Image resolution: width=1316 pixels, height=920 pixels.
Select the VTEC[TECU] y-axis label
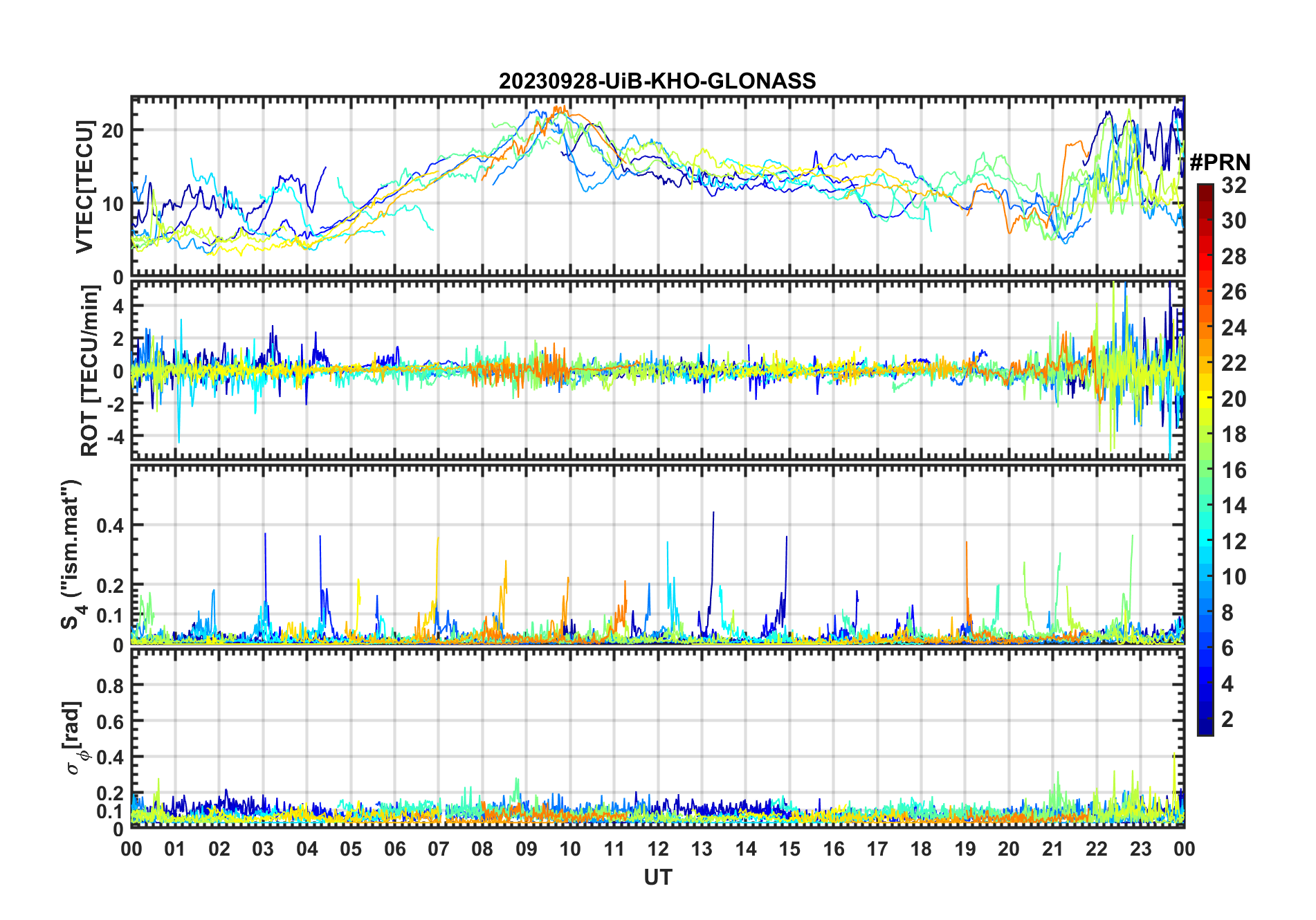(84, 187)
